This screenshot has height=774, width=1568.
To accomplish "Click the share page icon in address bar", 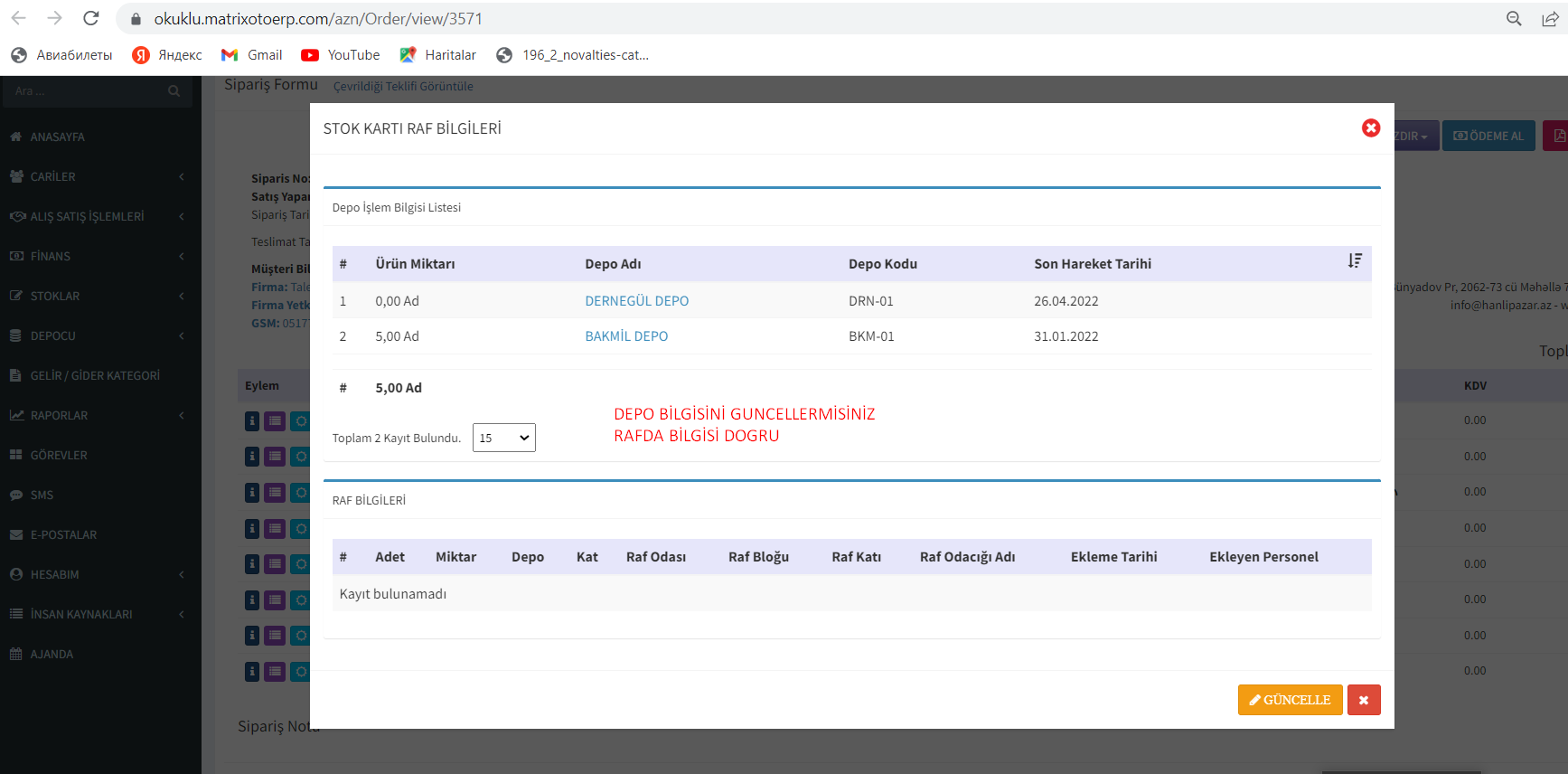I will pos(1549,18).
